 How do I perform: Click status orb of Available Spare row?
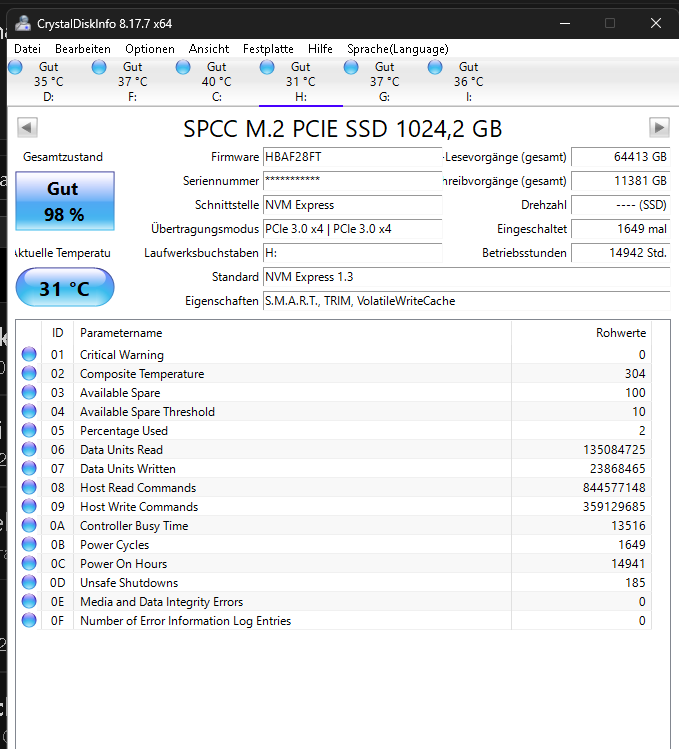pyautogui.click(x=29, y=392)
